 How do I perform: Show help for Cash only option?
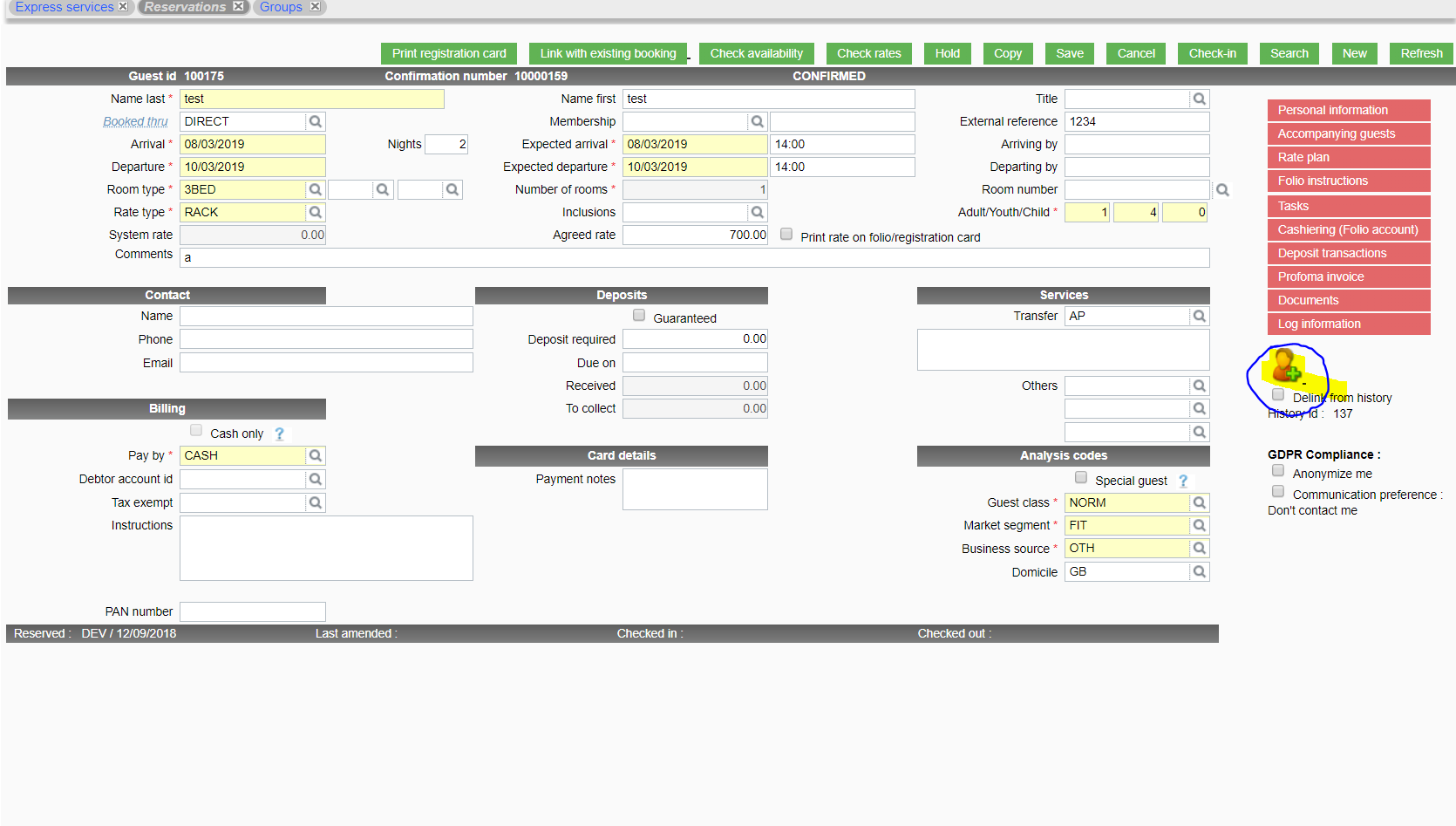279,433
